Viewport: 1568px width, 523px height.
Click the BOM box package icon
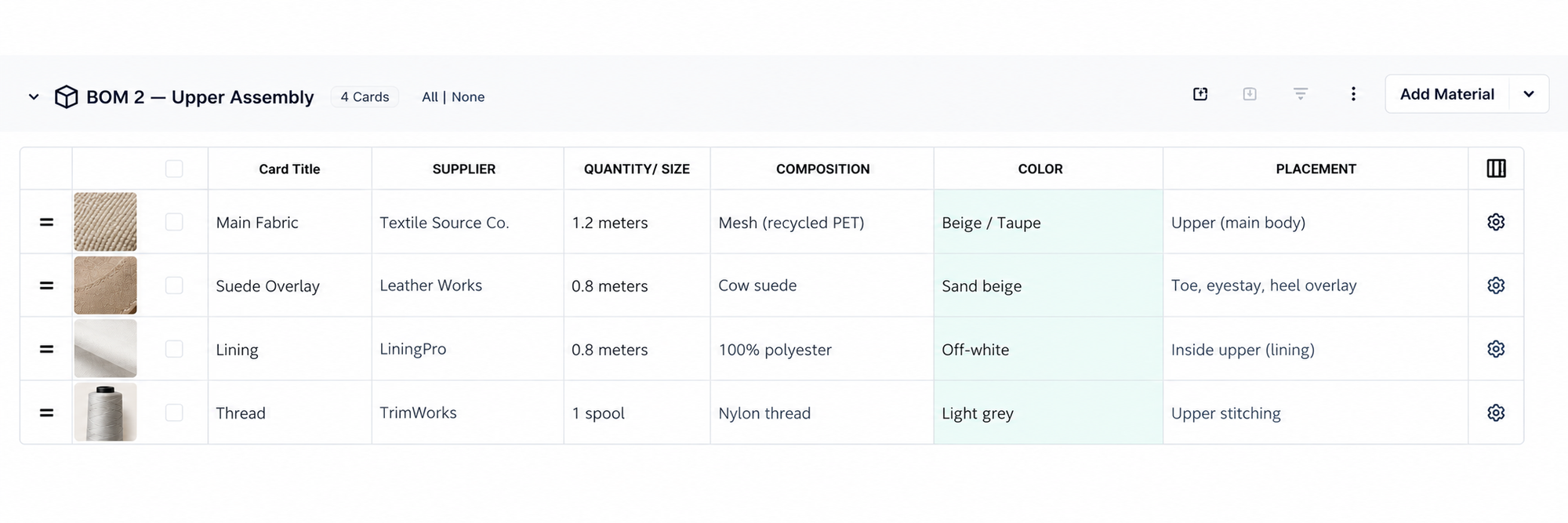click(x=67, y=97)
